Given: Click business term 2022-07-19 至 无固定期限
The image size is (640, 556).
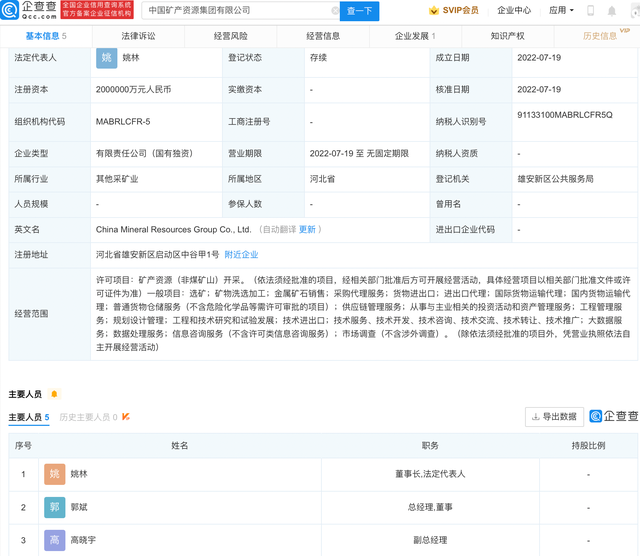Looking at the screenshot, I should coord(359,153).
